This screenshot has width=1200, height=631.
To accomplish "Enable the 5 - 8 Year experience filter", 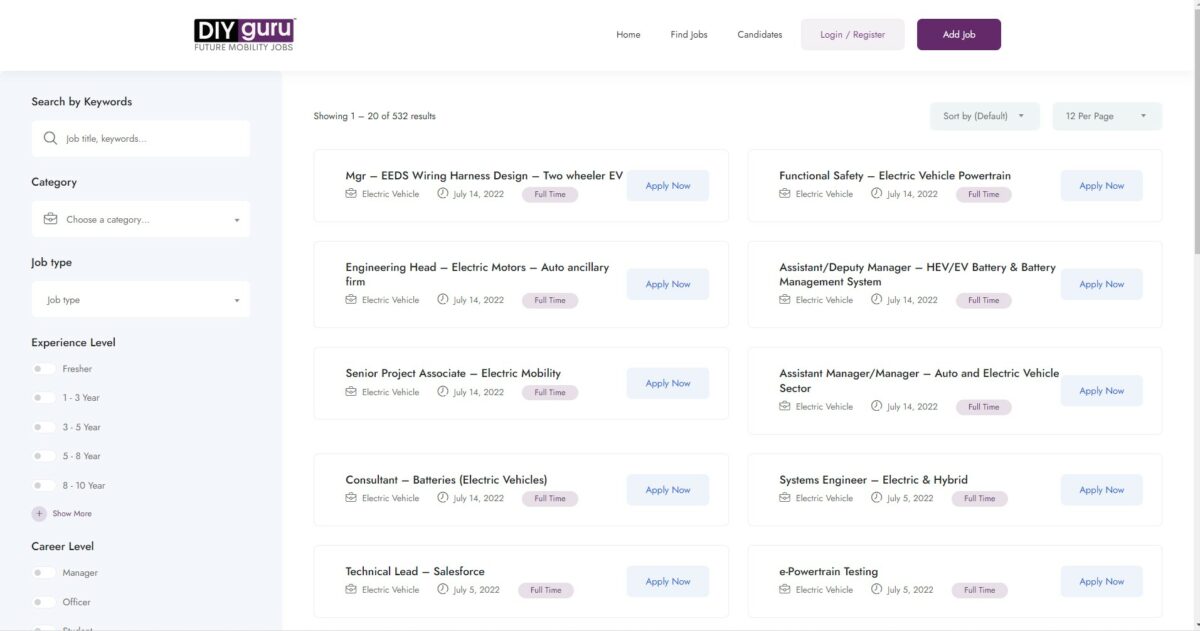I will [43, 456].
